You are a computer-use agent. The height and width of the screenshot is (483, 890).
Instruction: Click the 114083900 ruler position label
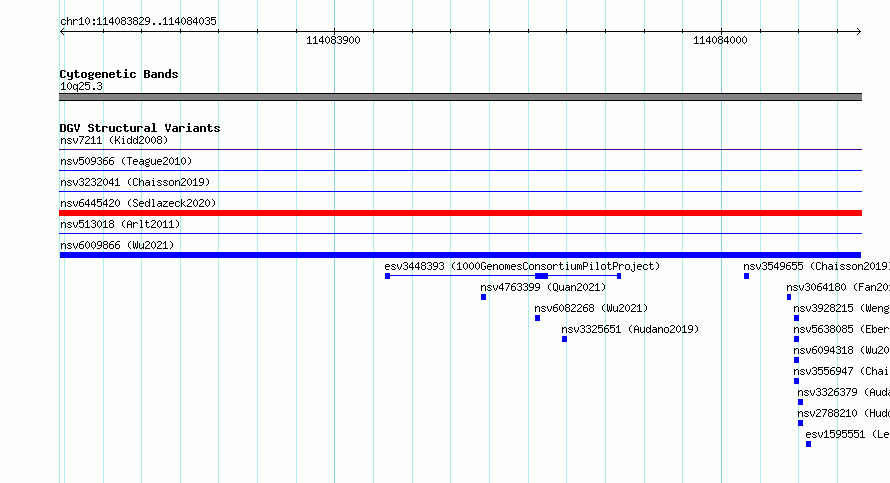pyautogui.click(x=333, y=40)
